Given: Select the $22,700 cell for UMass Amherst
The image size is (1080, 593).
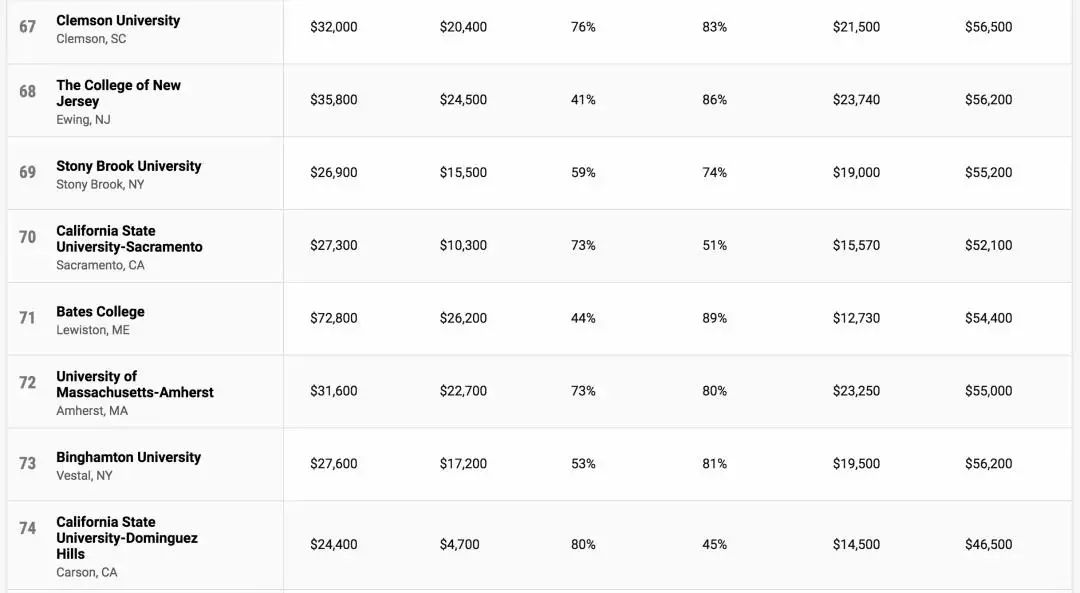Looking at the screenshot, I should pyautogui.click(x=463, y=391).
